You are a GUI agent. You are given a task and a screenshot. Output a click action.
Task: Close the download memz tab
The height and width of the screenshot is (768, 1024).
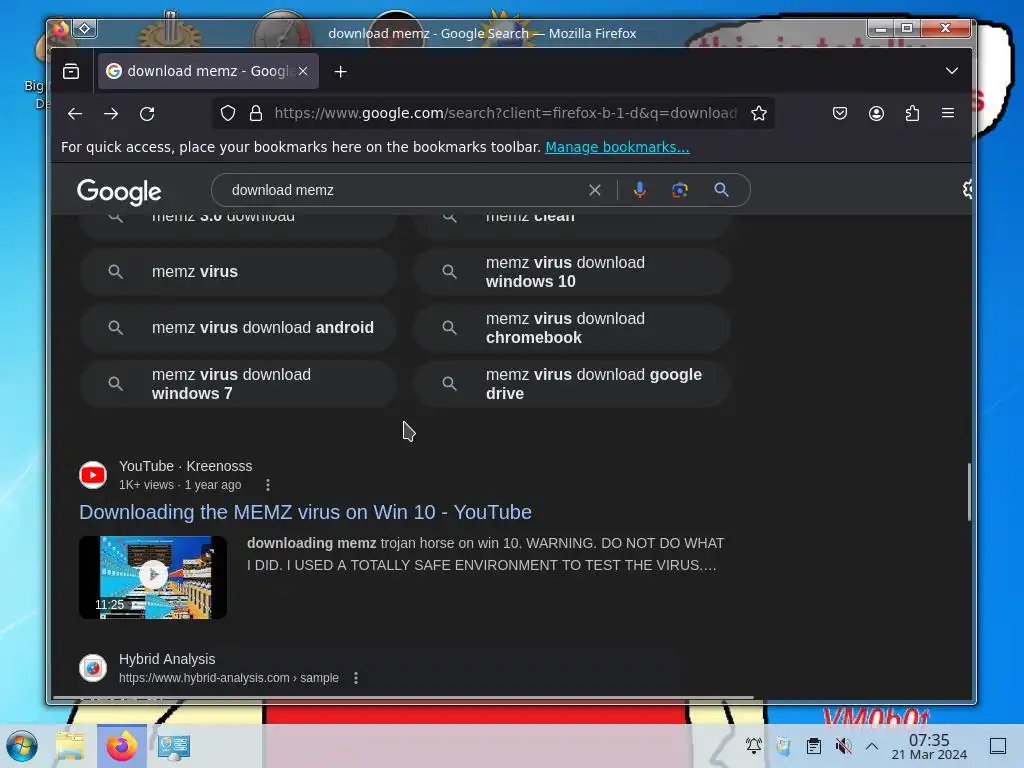(x=303, y=71)
